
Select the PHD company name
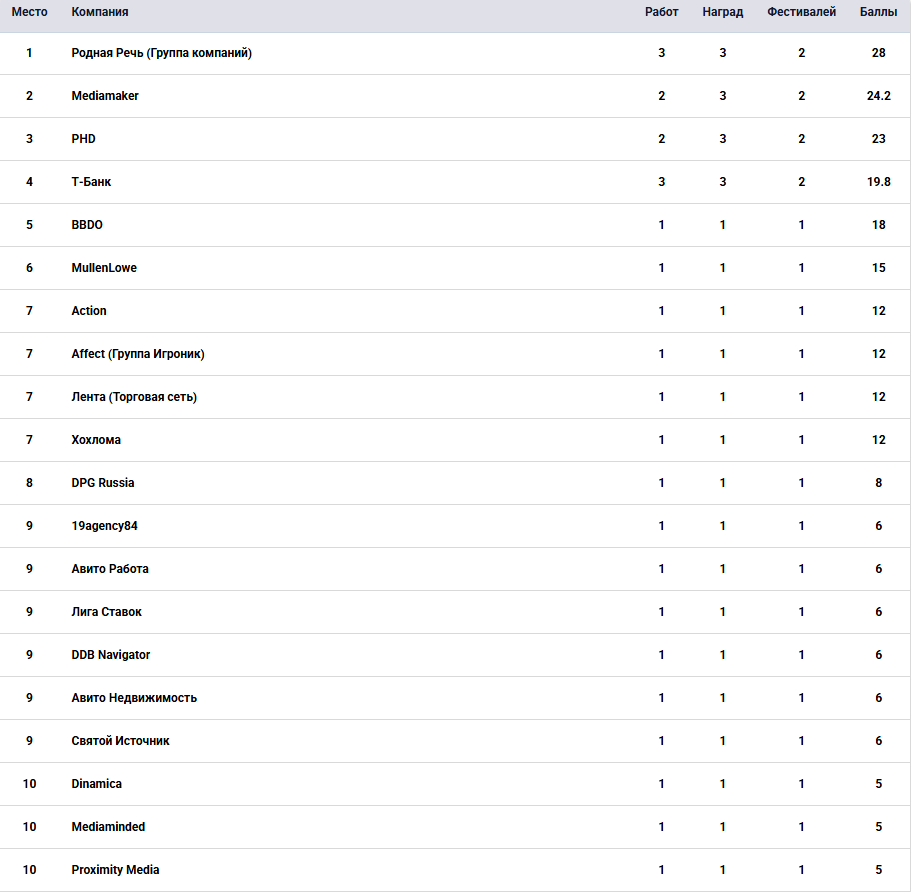84,139
